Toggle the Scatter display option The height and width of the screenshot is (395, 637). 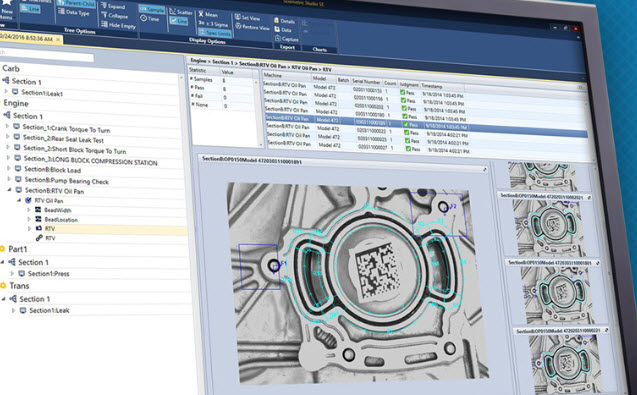pos(181,12)
